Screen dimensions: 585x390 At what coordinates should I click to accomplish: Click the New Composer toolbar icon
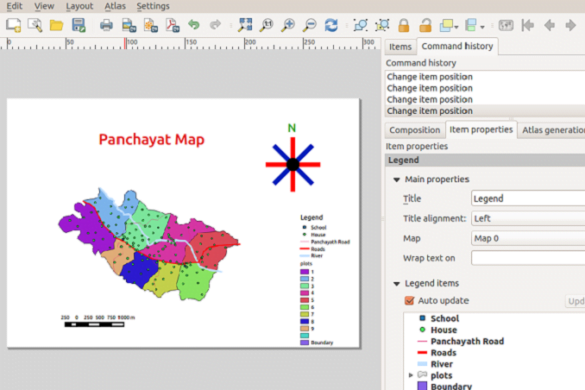click(x=13, y=25)
